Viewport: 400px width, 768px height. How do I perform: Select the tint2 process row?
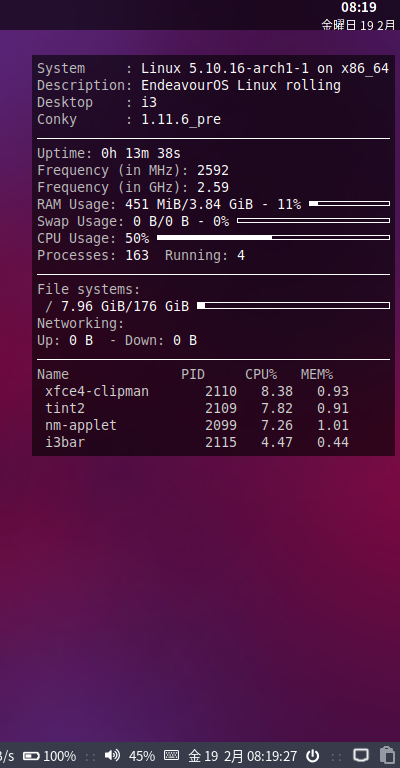click(197, 408)
